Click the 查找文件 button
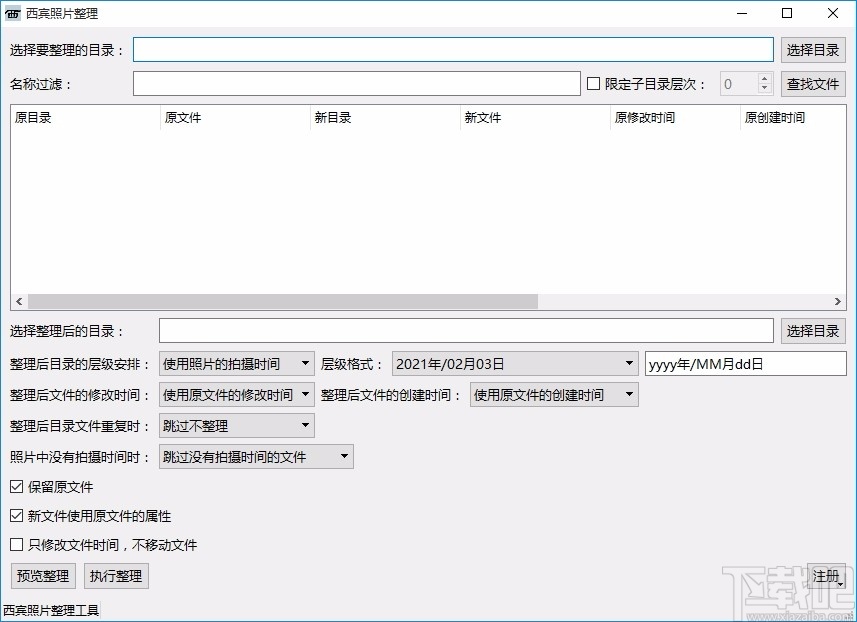The image size is (857, 622). tap(813, 84)
